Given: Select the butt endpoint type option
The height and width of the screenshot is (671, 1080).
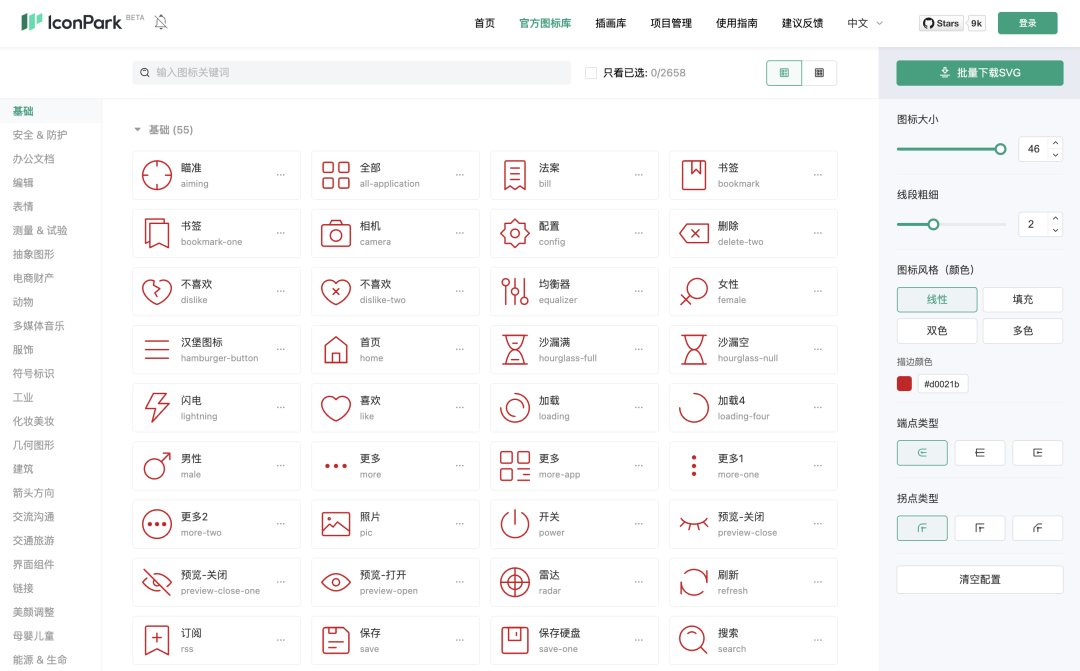Looking at the screenshot, I should 979,453.
